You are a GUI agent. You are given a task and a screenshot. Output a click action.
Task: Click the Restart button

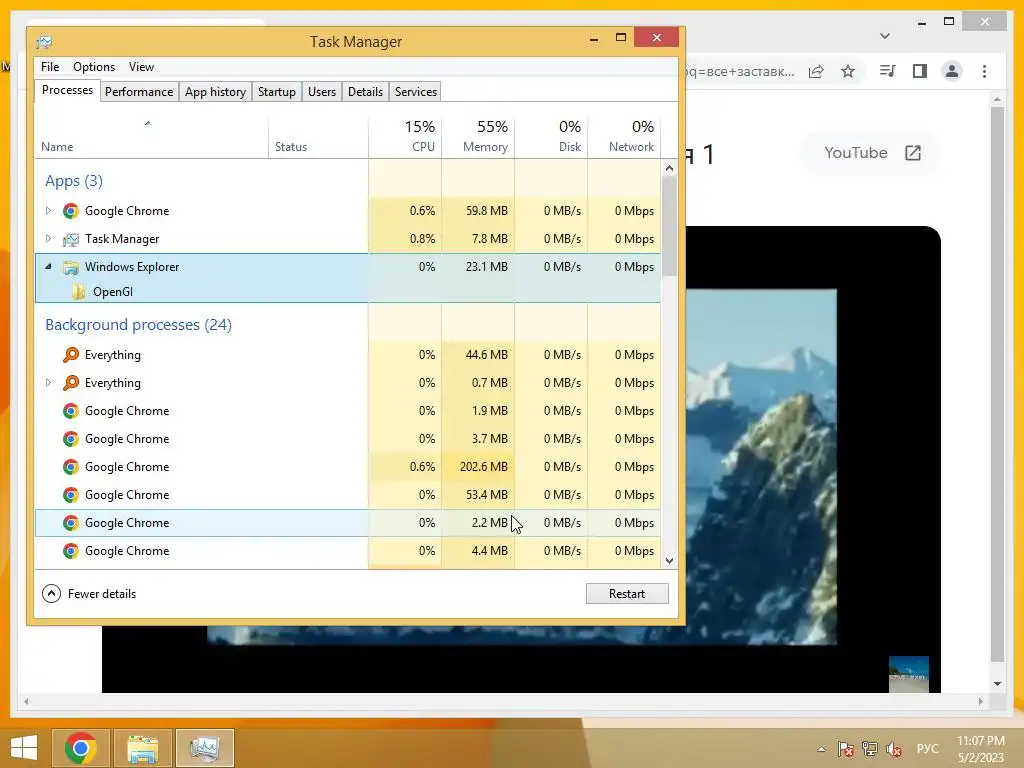coord(627,594)
